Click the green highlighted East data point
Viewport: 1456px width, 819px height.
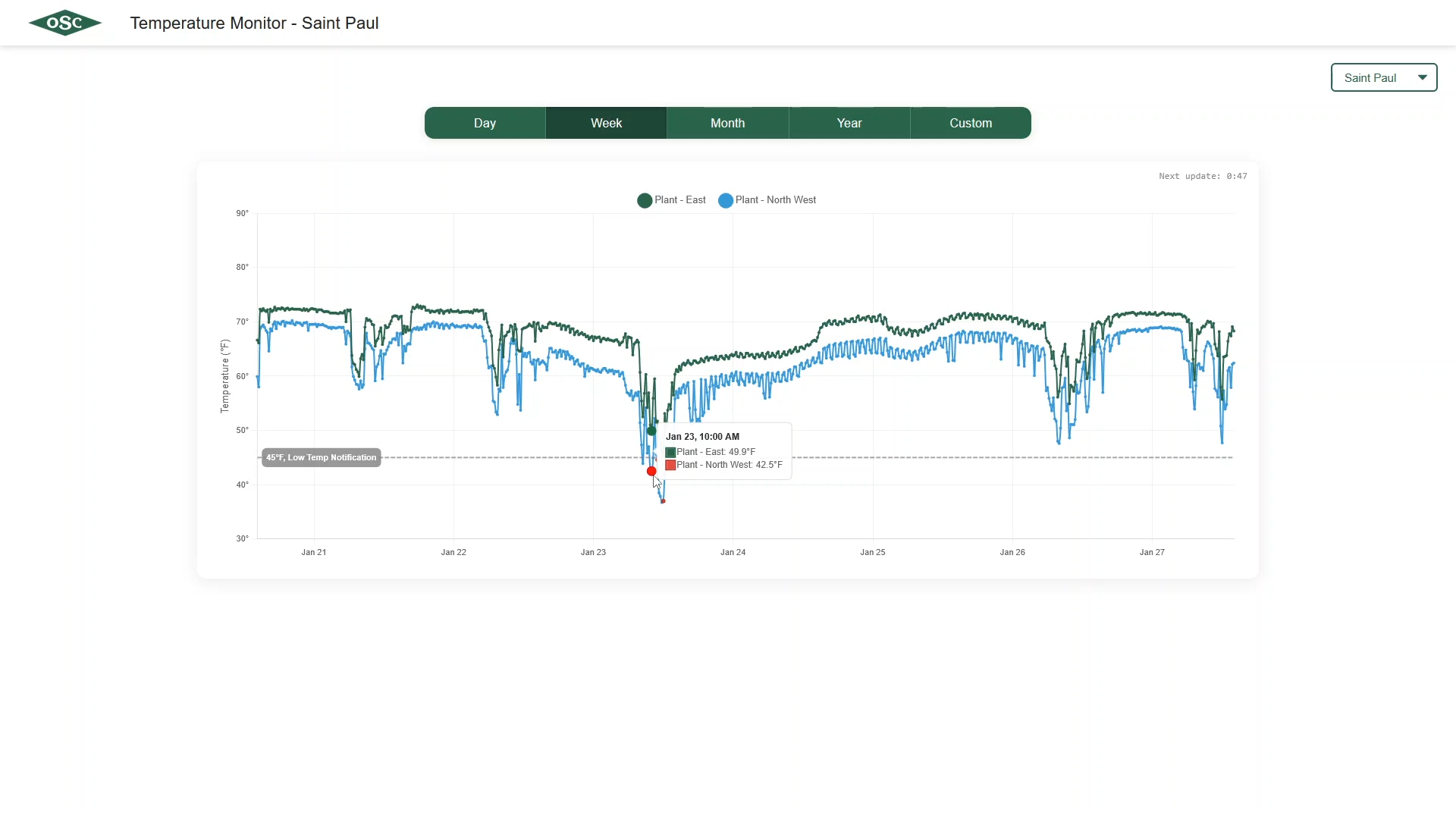coord(651,431)
